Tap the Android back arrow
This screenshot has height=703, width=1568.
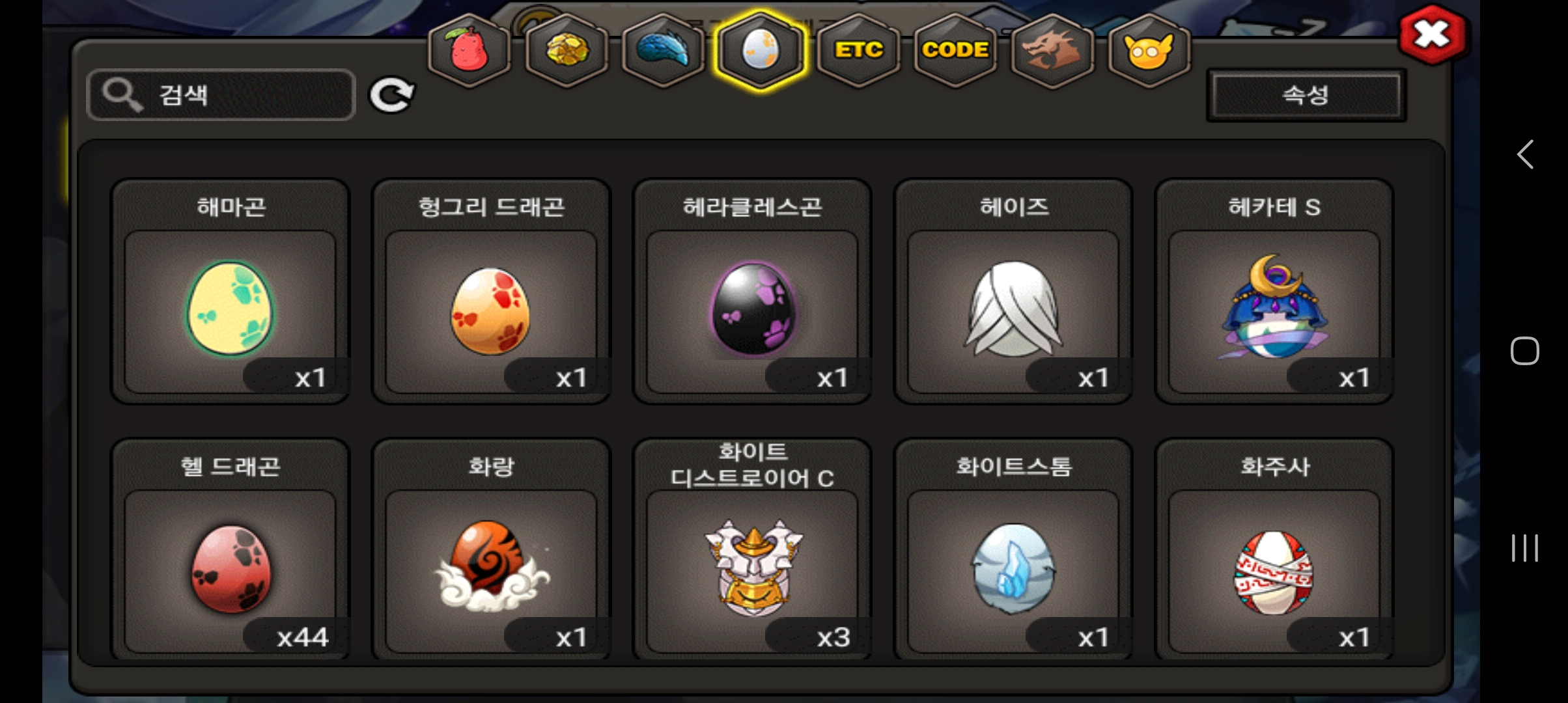click(1525, 154)
